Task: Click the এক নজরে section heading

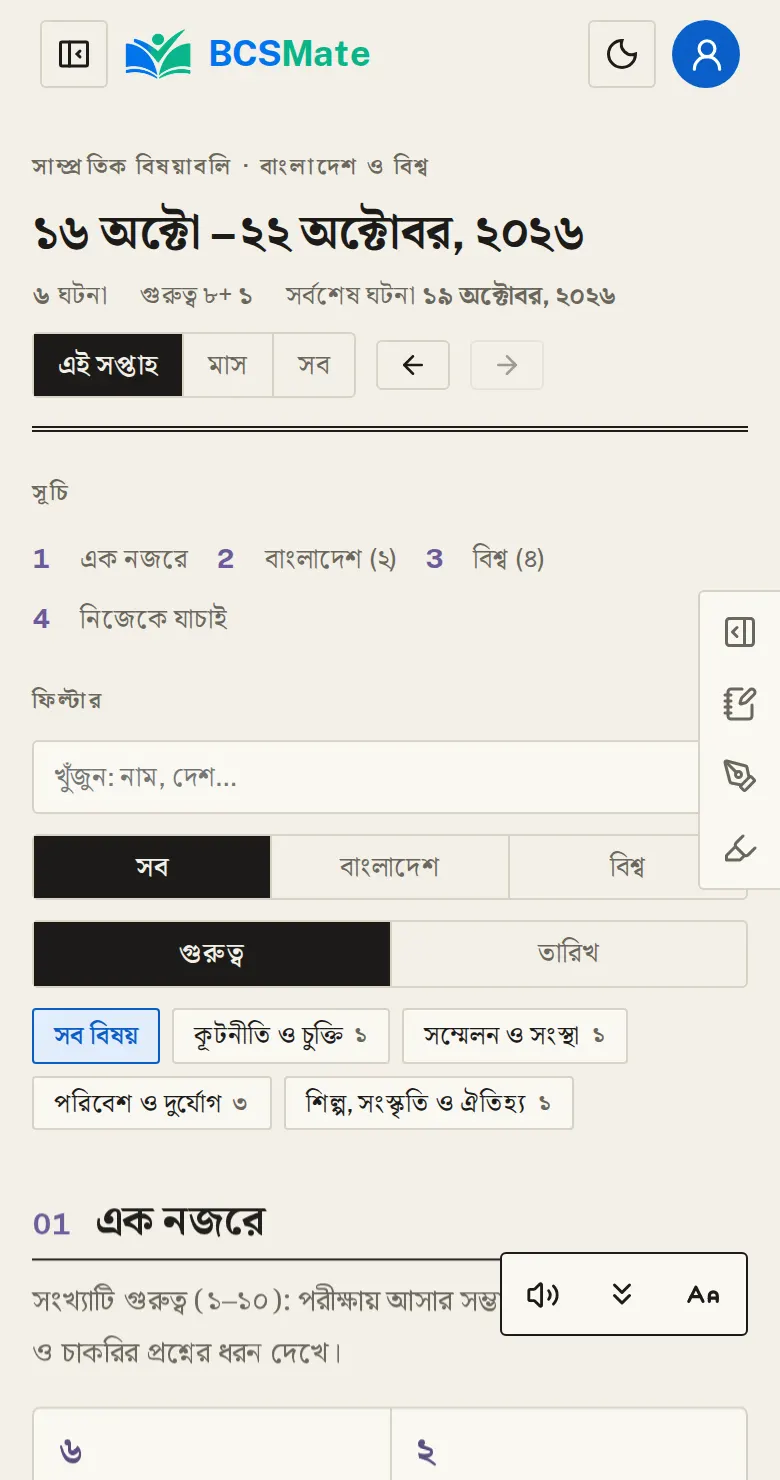Action: pyautogui.click(x=180, y=1222)
